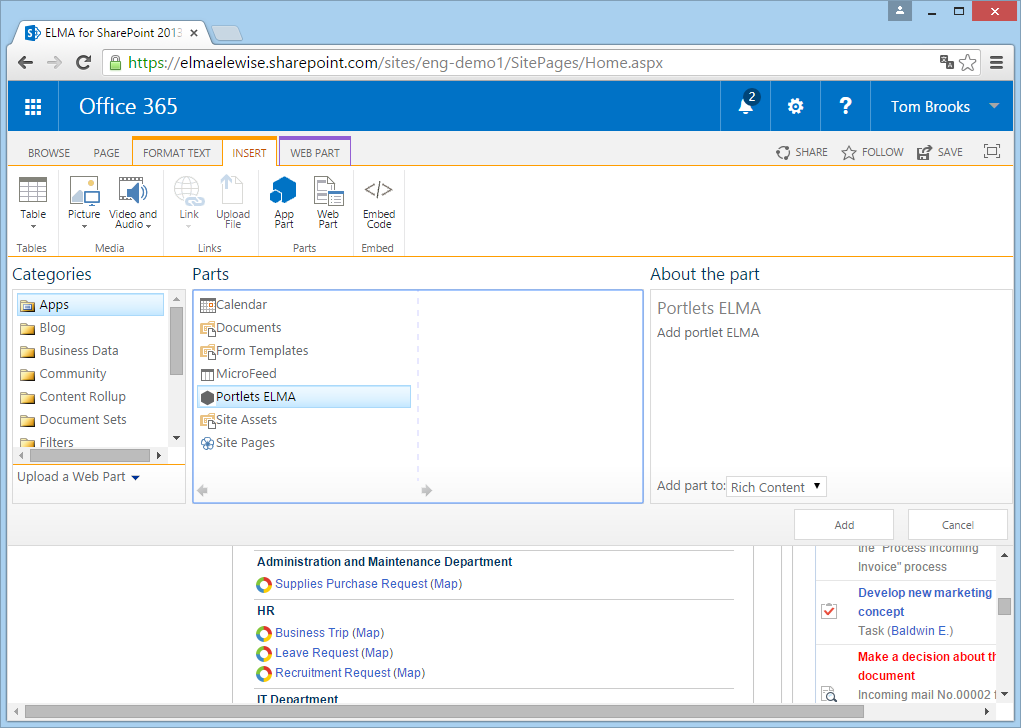The image size is (1021, 728).
Task: Pick Portlets ELMA part
Action: (304, 397)
